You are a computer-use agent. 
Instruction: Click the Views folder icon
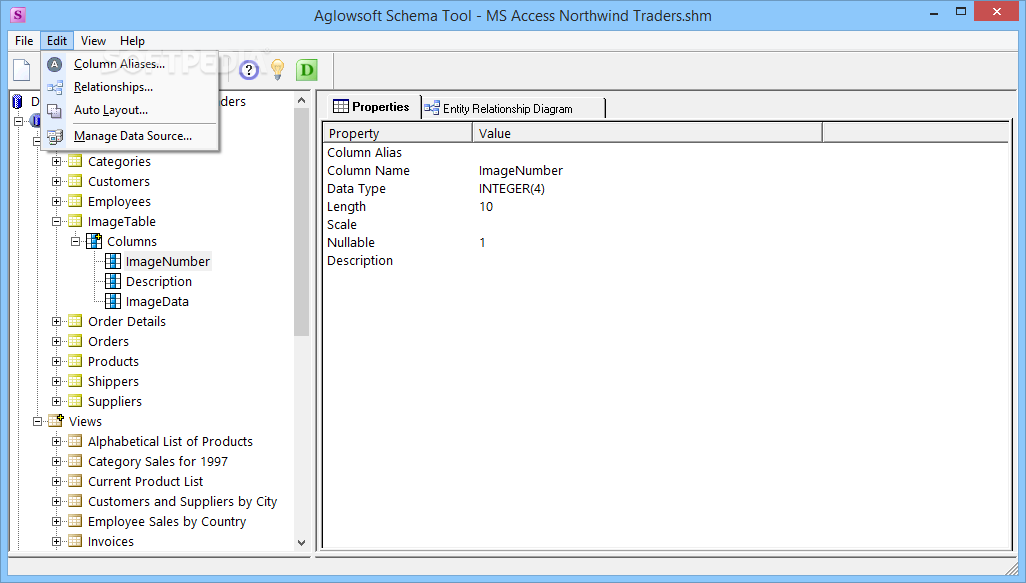tap(56, 421)
